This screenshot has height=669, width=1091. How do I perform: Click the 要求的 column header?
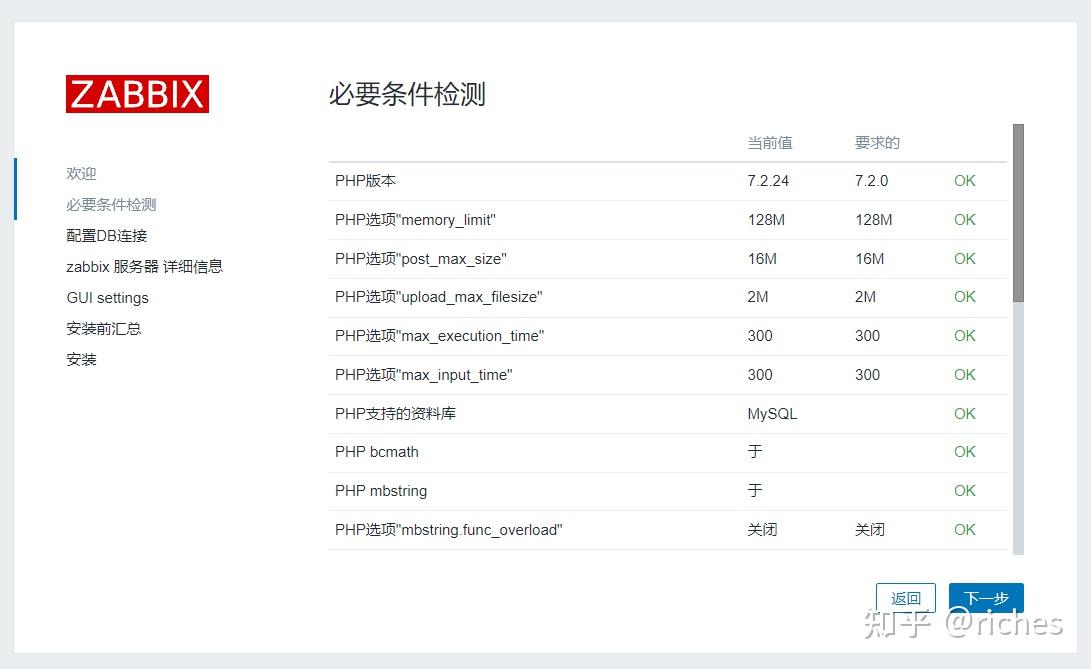pyautogui.click(x=876, y=143)
